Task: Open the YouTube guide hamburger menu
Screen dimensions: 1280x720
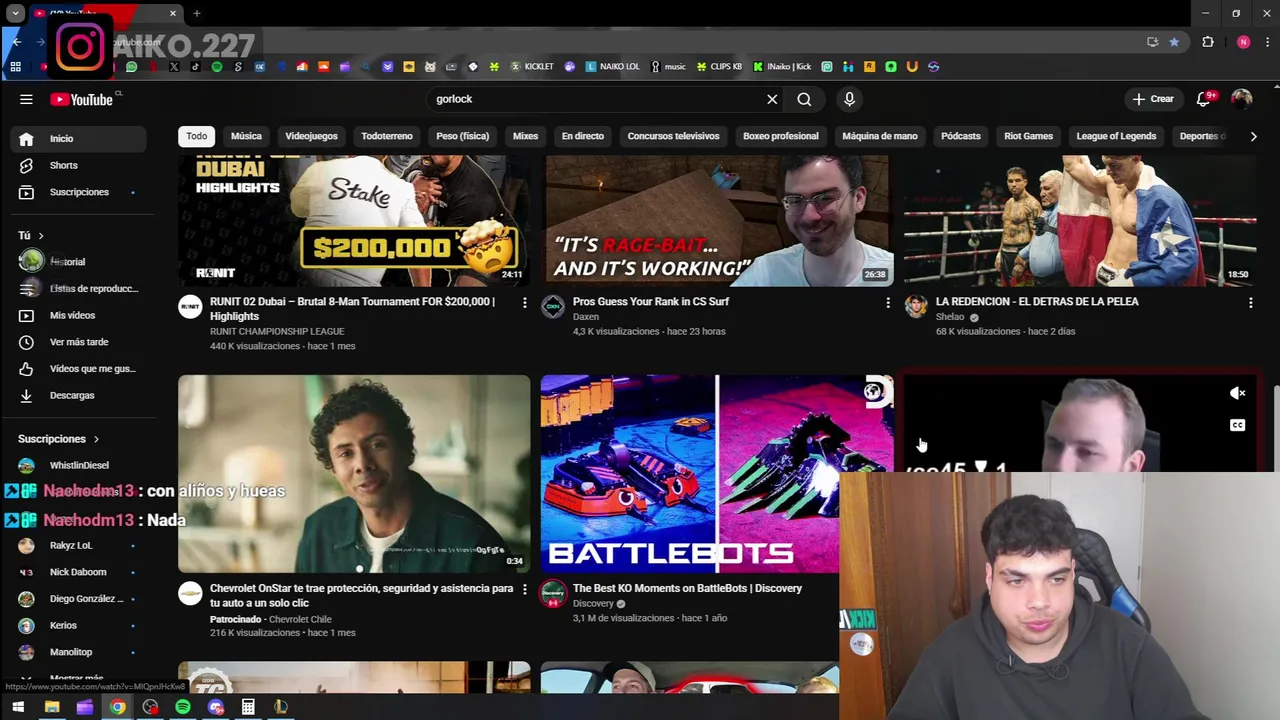Action: pos(26,99)
